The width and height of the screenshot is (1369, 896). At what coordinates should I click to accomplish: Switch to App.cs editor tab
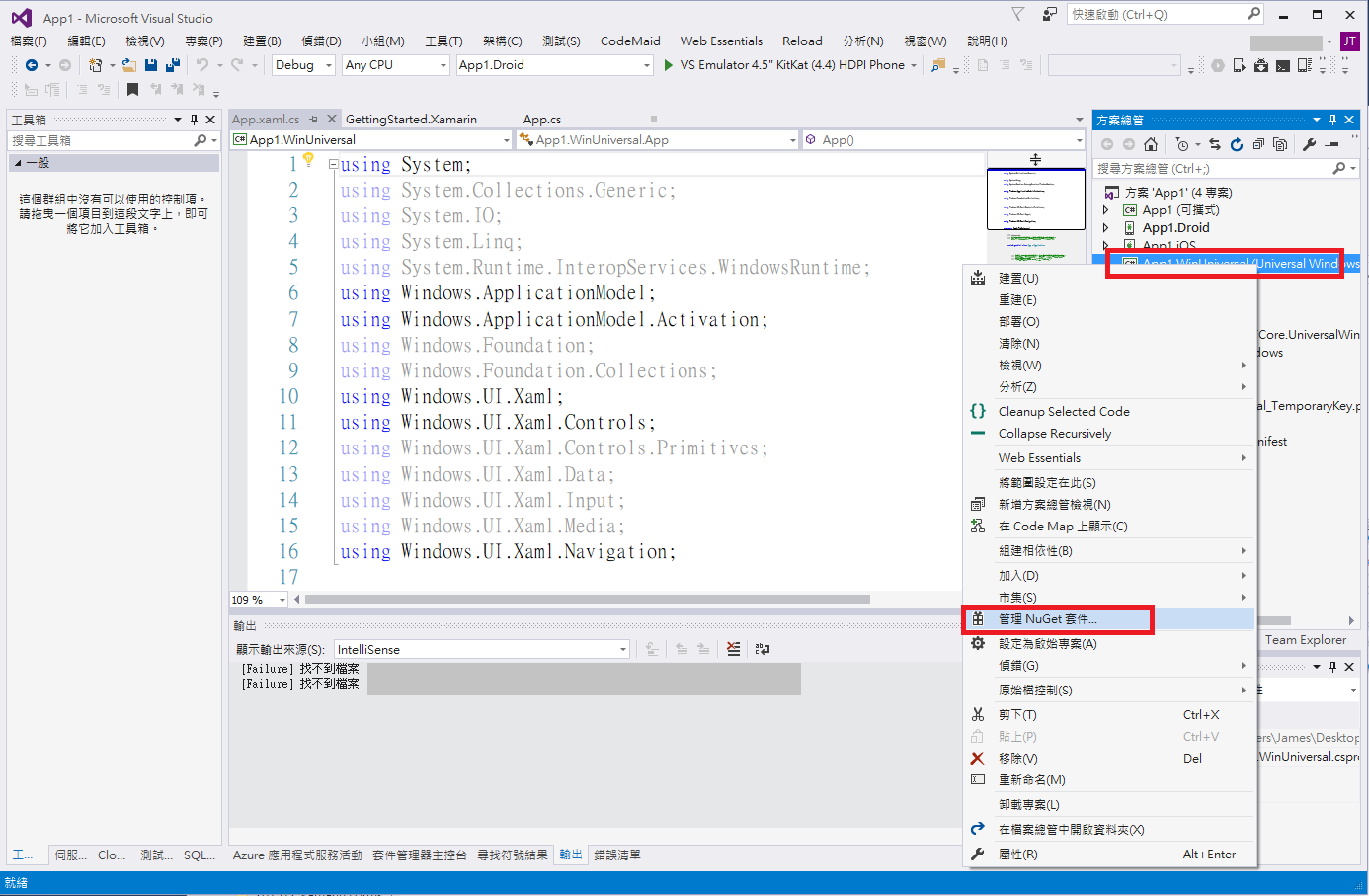[542, 120]
